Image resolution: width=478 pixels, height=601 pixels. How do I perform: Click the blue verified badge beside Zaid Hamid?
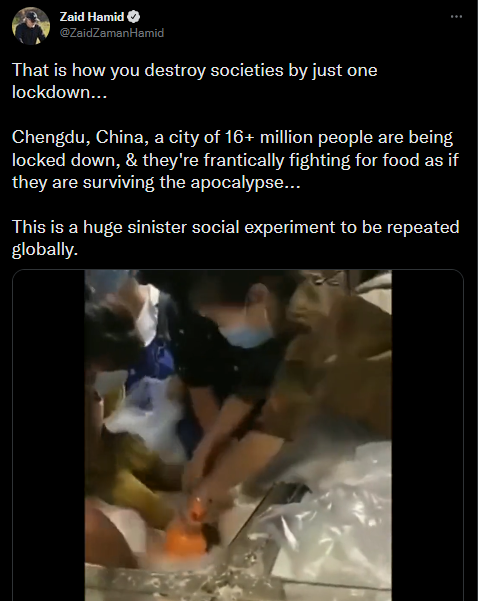133,17
